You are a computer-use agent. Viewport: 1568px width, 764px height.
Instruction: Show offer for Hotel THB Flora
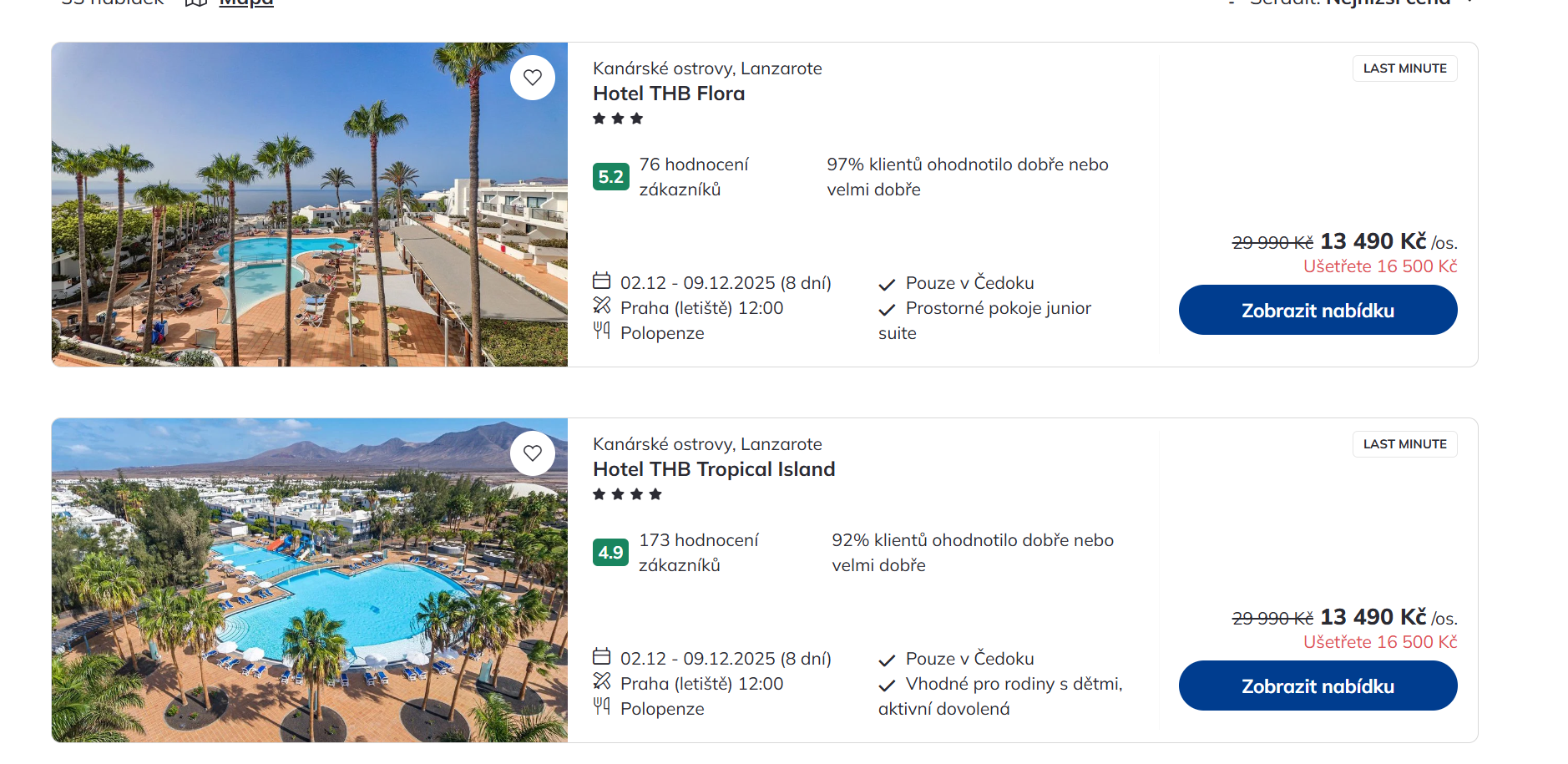click(1318, 310)
